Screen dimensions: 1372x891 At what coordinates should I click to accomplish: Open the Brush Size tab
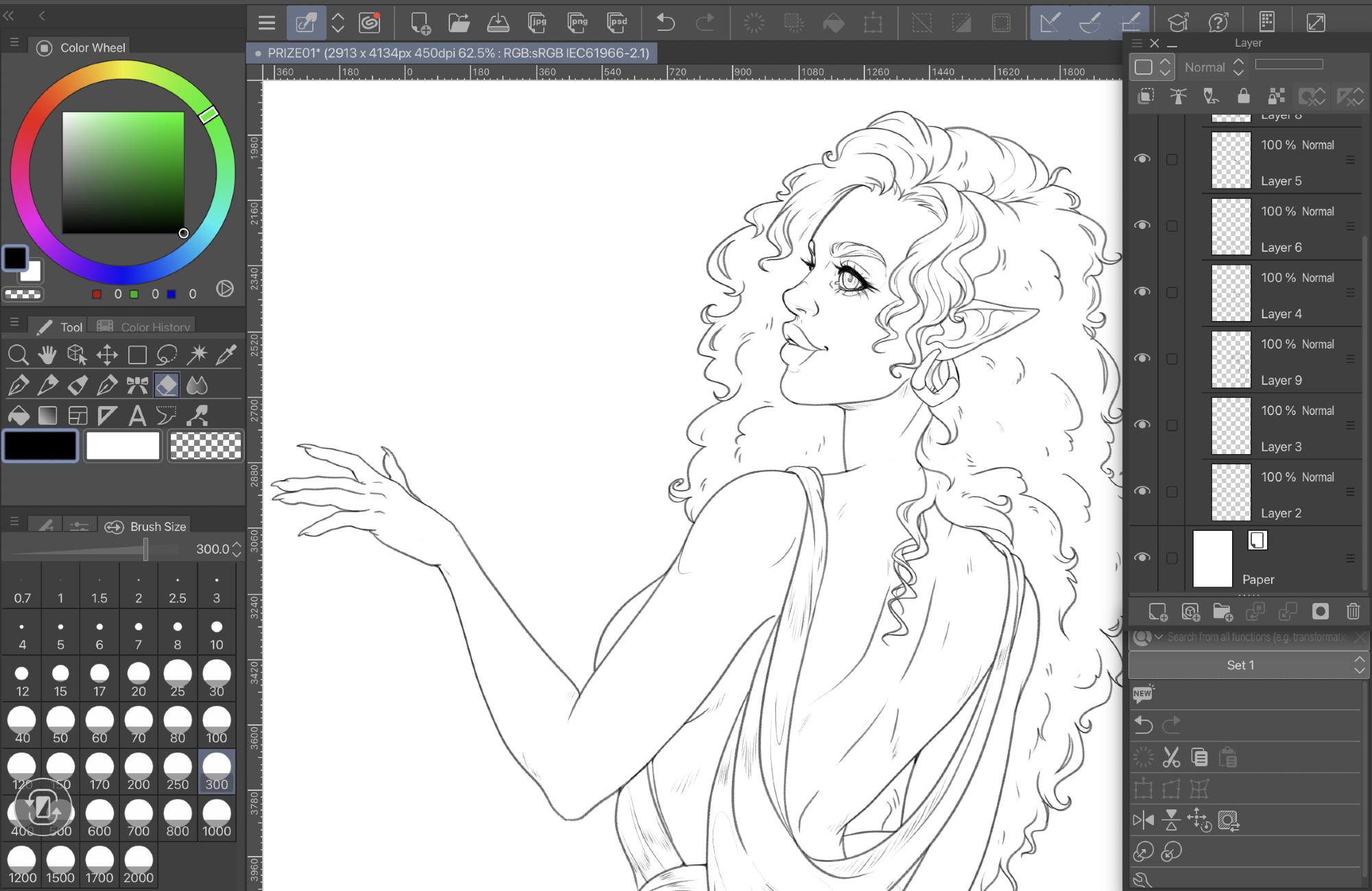click(146, 527)
